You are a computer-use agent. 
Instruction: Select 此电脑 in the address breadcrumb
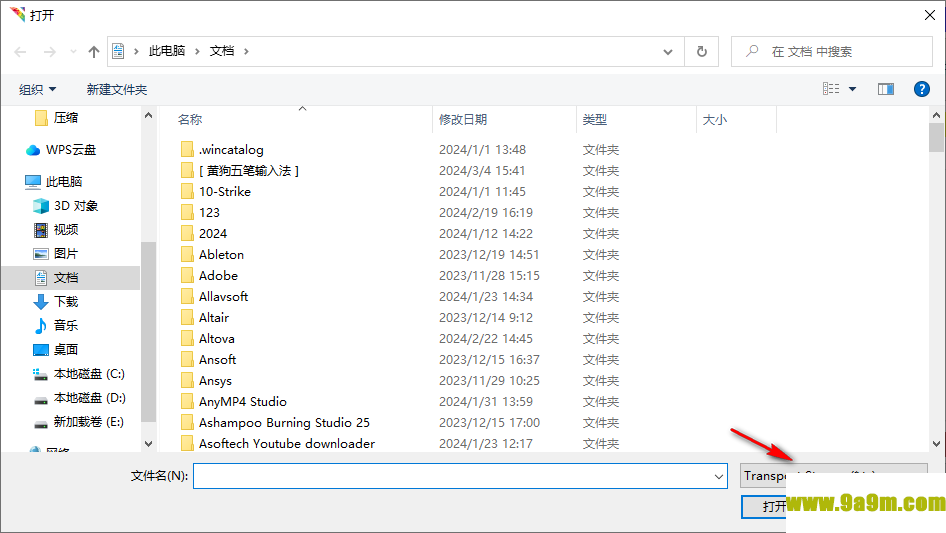(167, 51)
